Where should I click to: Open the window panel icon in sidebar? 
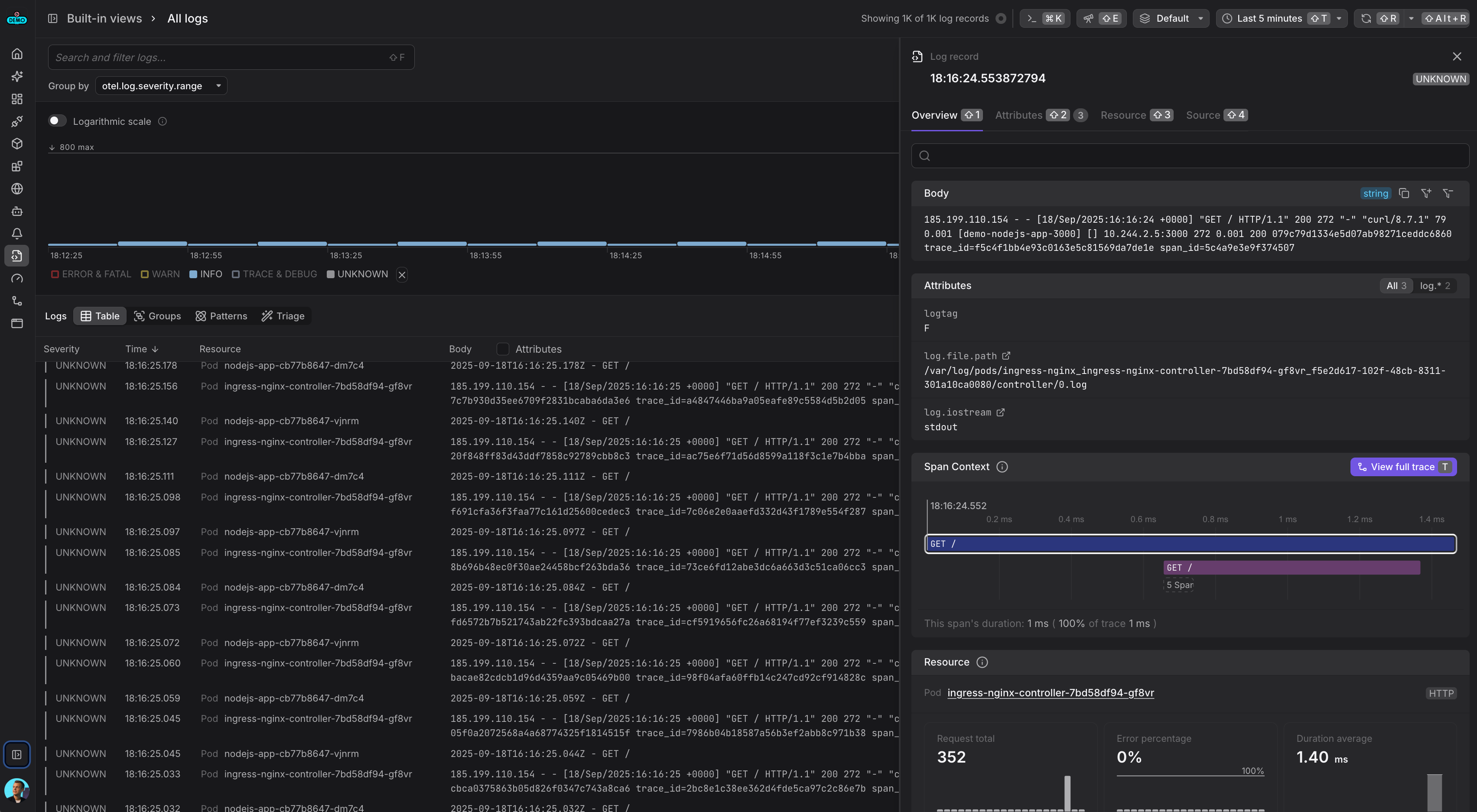17,323
